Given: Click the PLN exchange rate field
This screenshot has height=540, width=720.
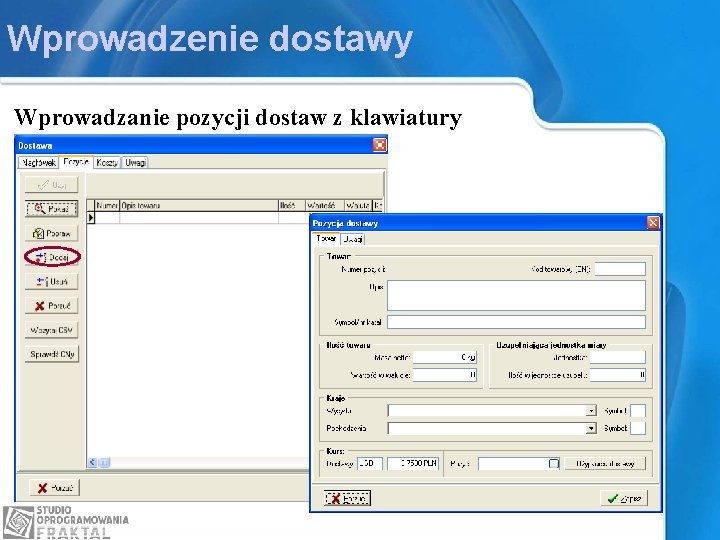Looking at the screenshot, I should pos(413,463).
